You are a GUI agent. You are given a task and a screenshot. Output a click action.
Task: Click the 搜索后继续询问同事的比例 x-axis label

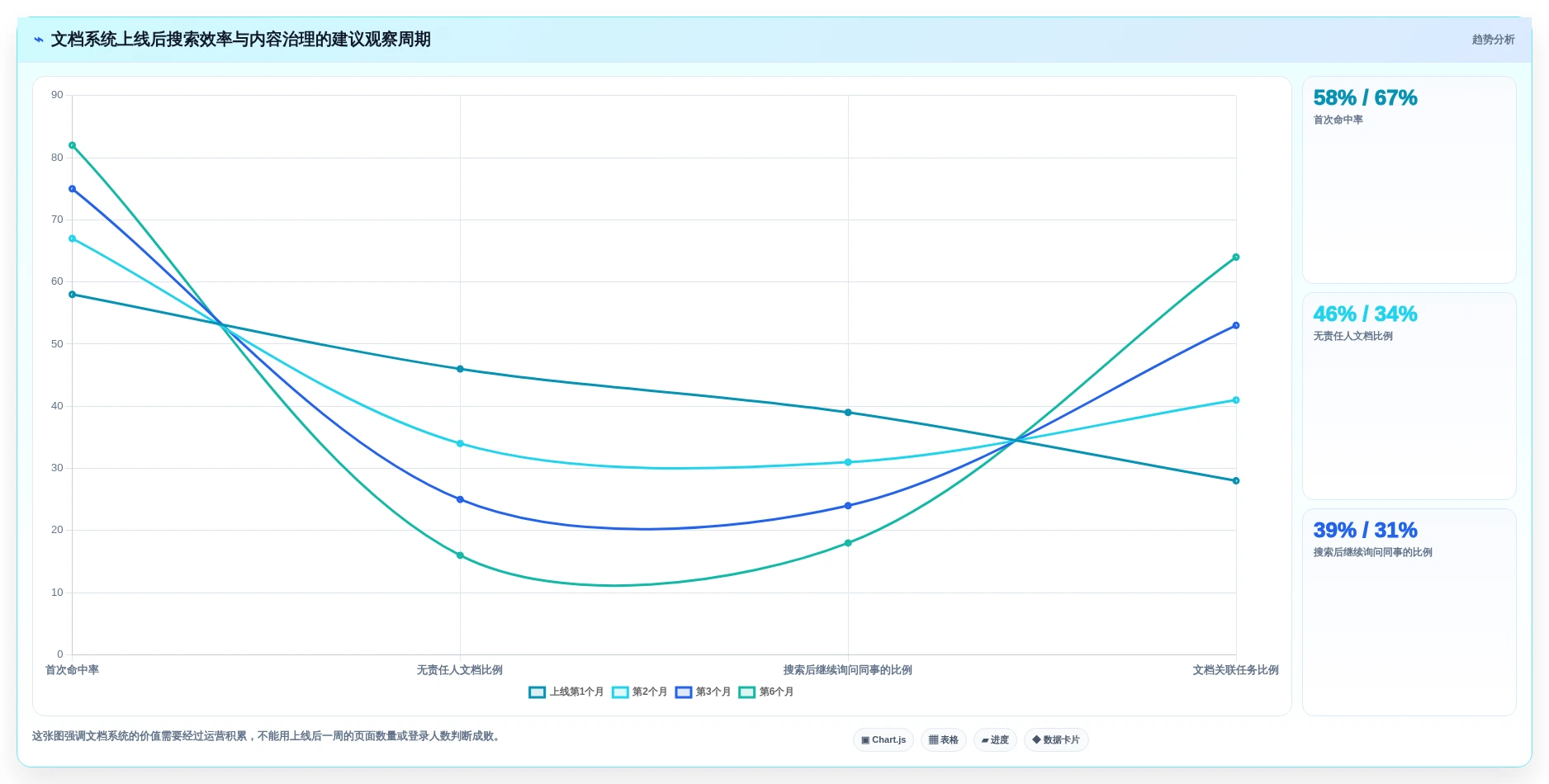coord(848,670)
